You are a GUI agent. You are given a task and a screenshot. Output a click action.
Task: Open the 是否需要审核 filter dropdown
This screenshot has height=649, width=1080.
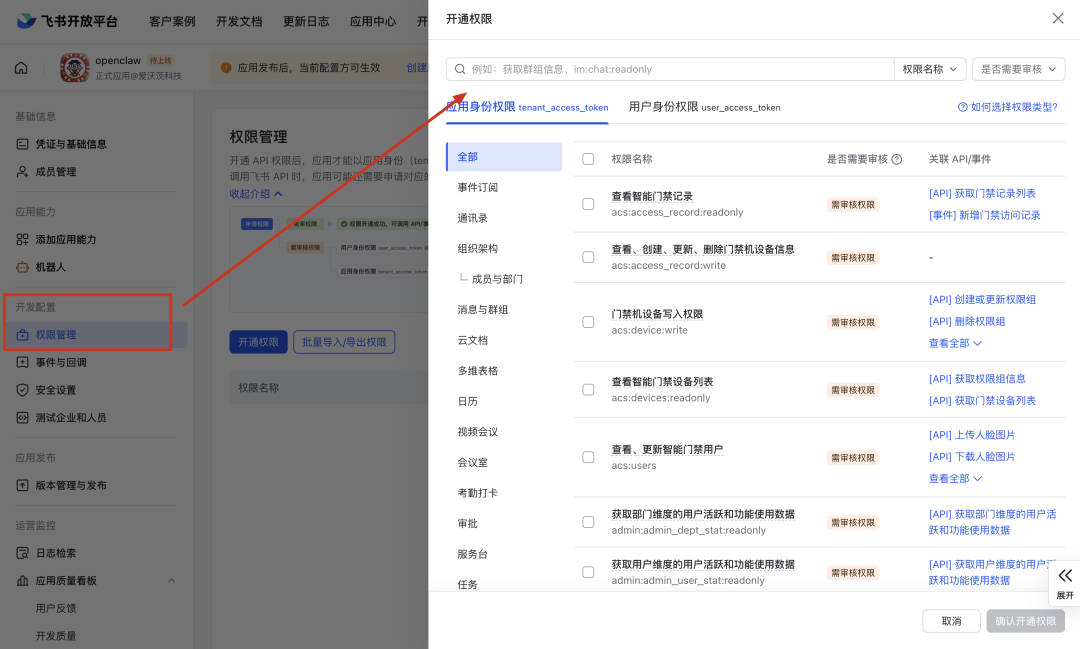(x=1018, y=69)
